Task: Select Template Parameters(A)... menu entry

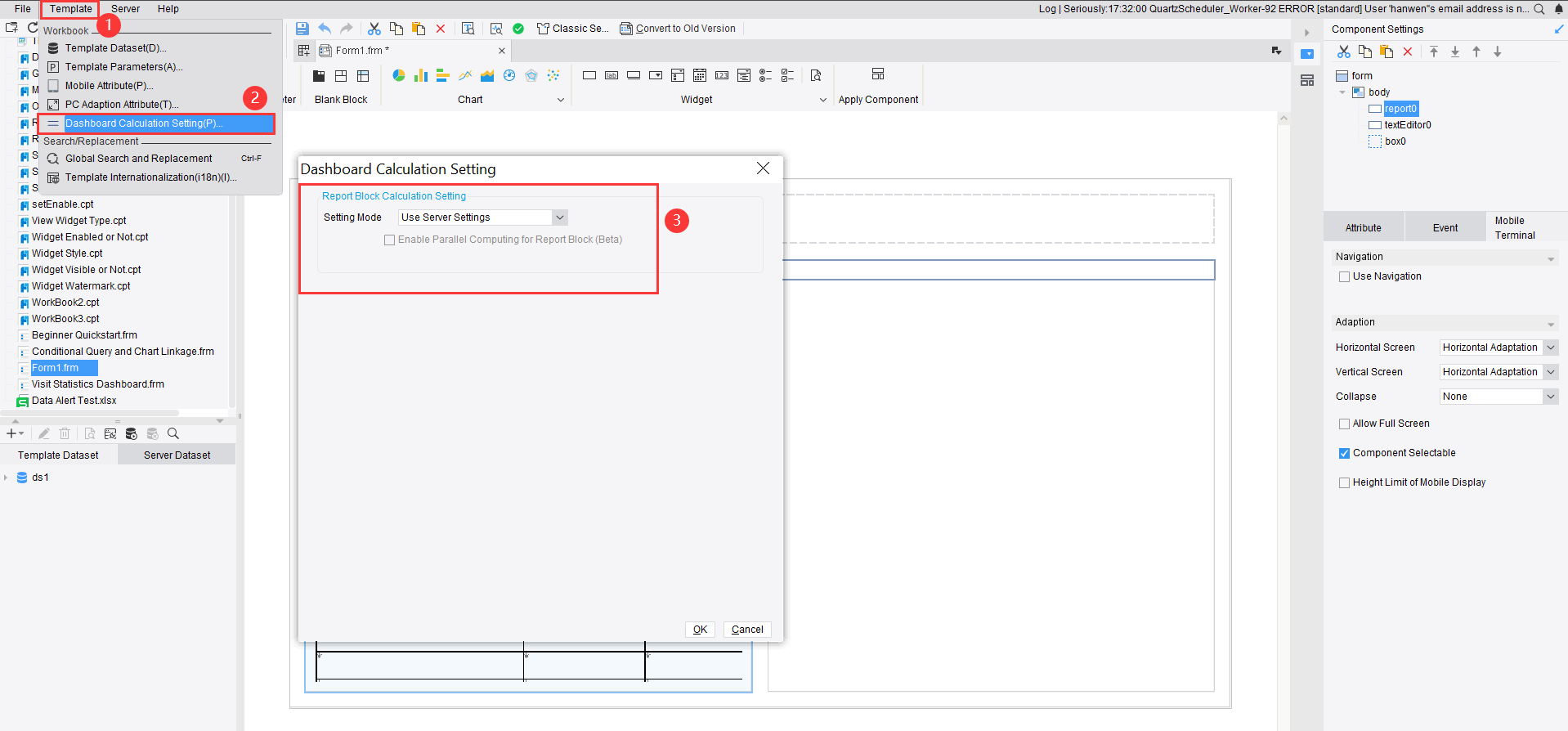Action: [x=124, y=67]
